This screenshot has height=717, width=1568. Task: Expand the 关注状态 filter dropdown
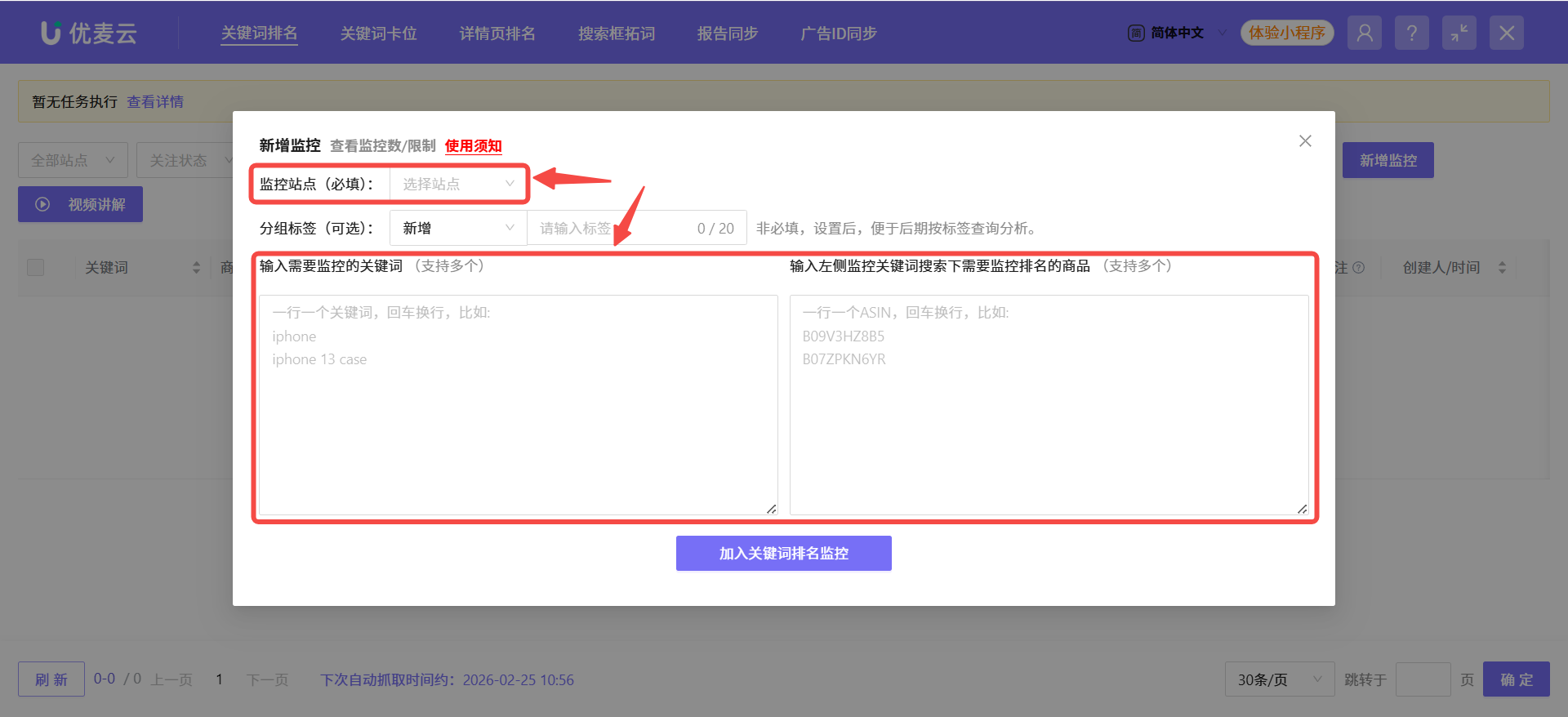186,160
